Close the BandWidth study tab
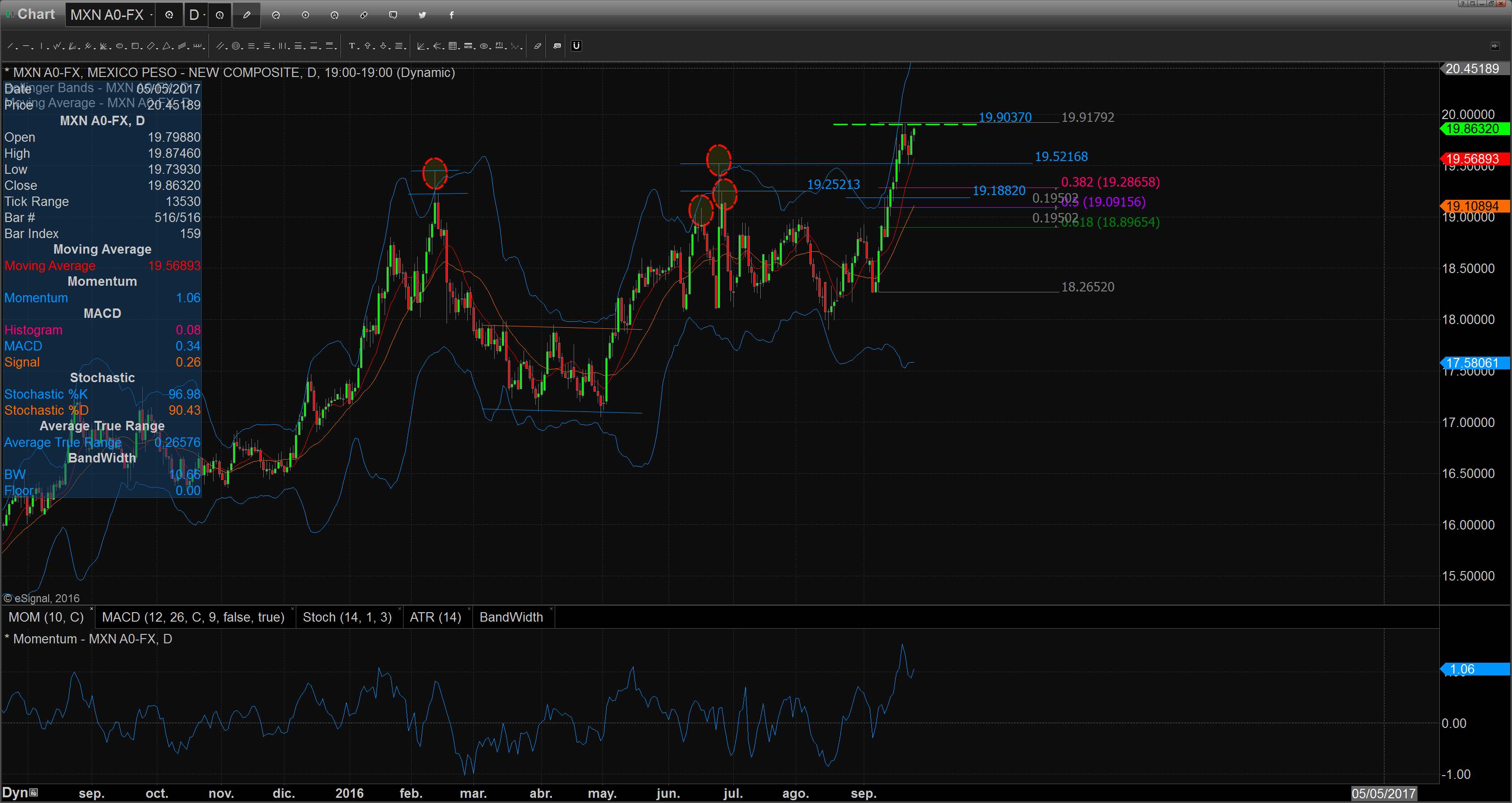 point(552,609)
